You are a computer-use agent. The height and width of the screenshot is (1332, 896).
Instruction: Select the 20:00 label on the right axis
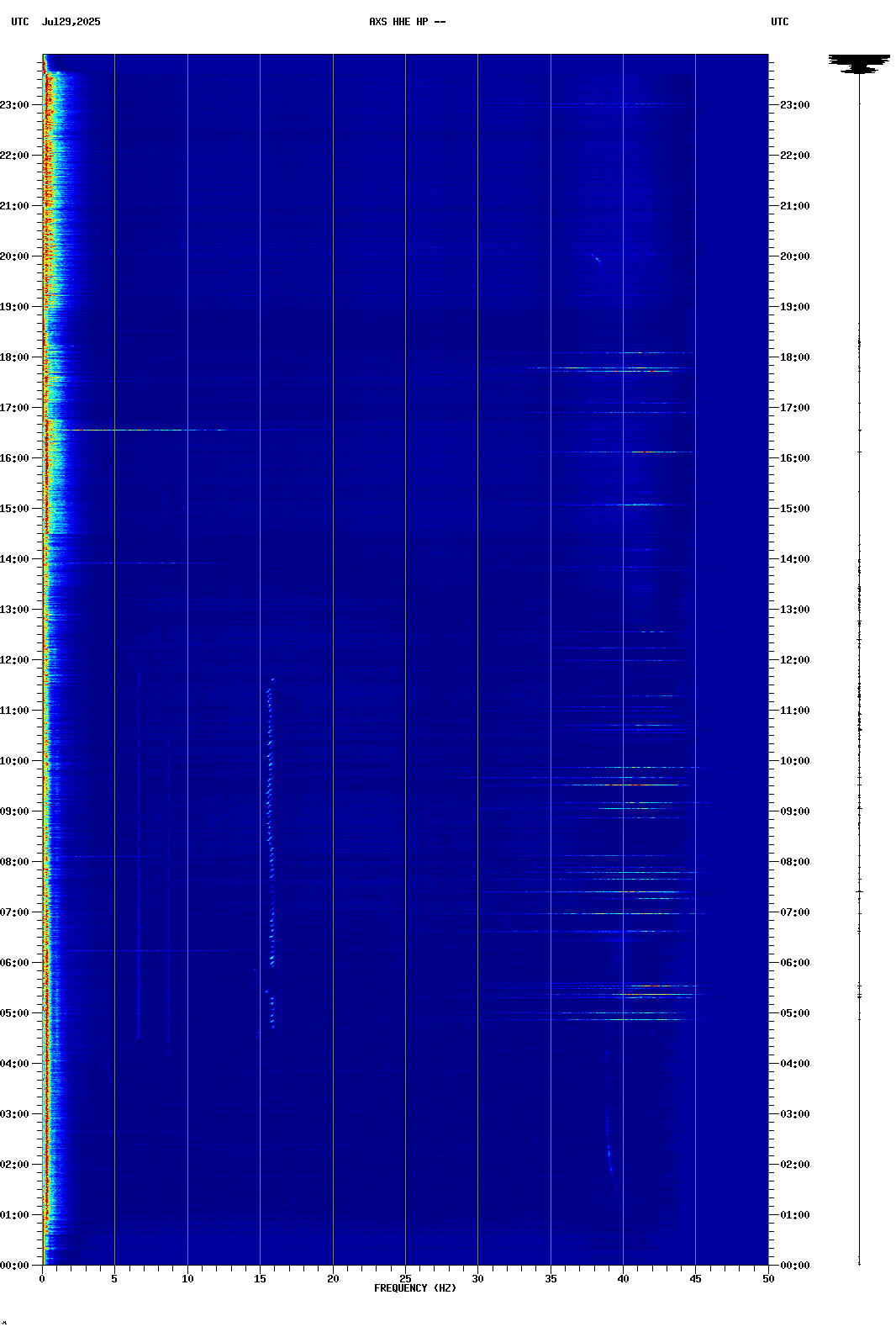(x=794, y=256)
